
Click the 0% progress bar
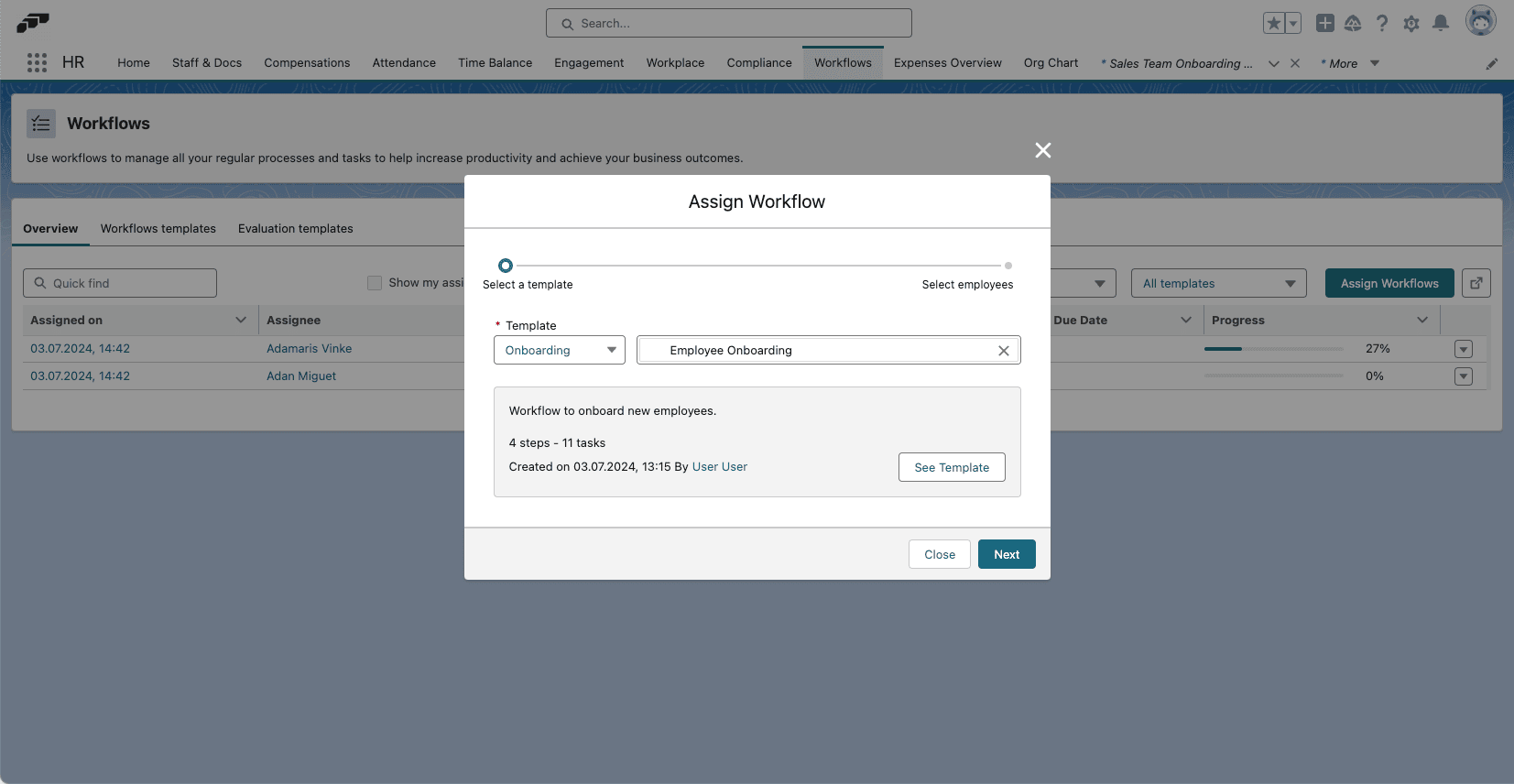1274,376
